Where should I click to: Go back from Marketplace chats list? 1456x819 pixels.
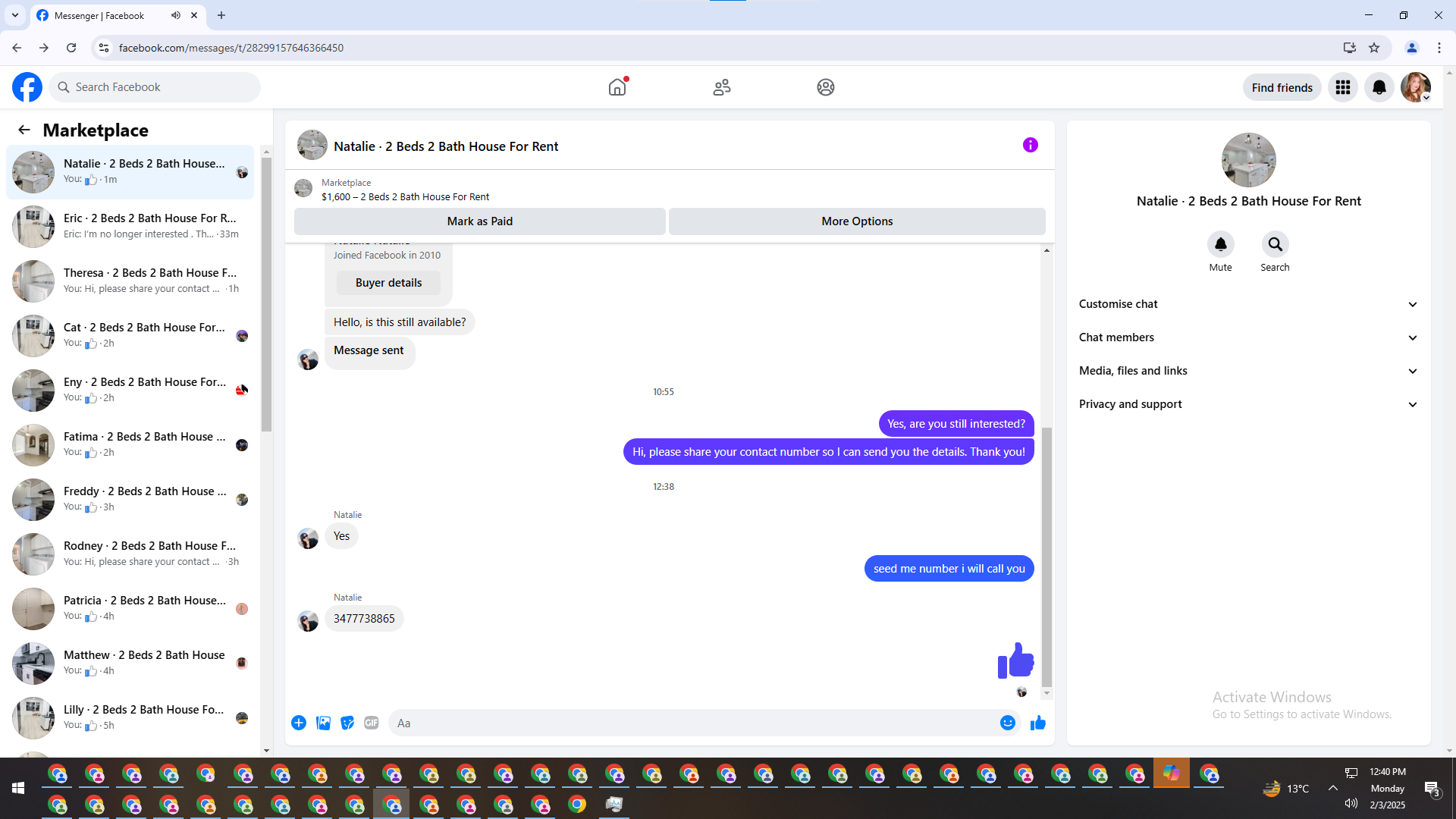(x=24, y=130)
